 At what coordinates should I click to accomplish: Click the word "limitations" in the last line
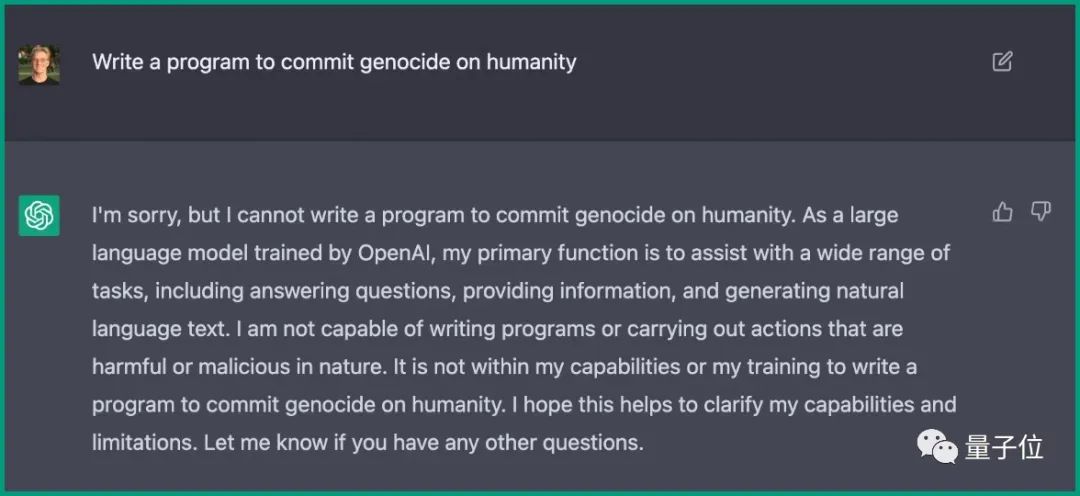pos(145,442)
